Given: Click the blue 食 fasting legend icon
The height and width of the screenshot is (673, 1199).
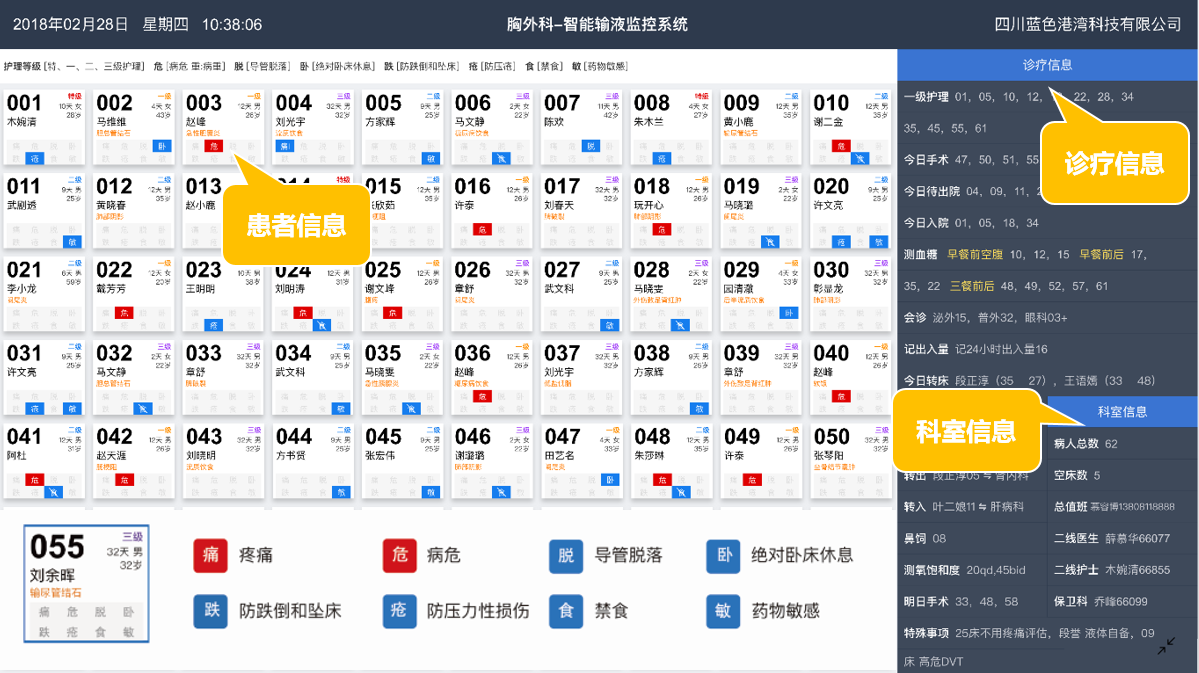Looking at the screenshot, I should 566,611.
